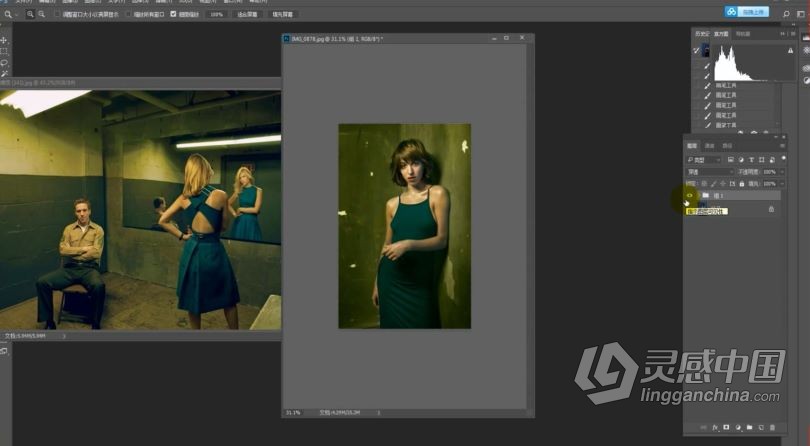This screenshot has height=446, width=810.
Task: Create a new group folder icon
Action: point(750,427)
